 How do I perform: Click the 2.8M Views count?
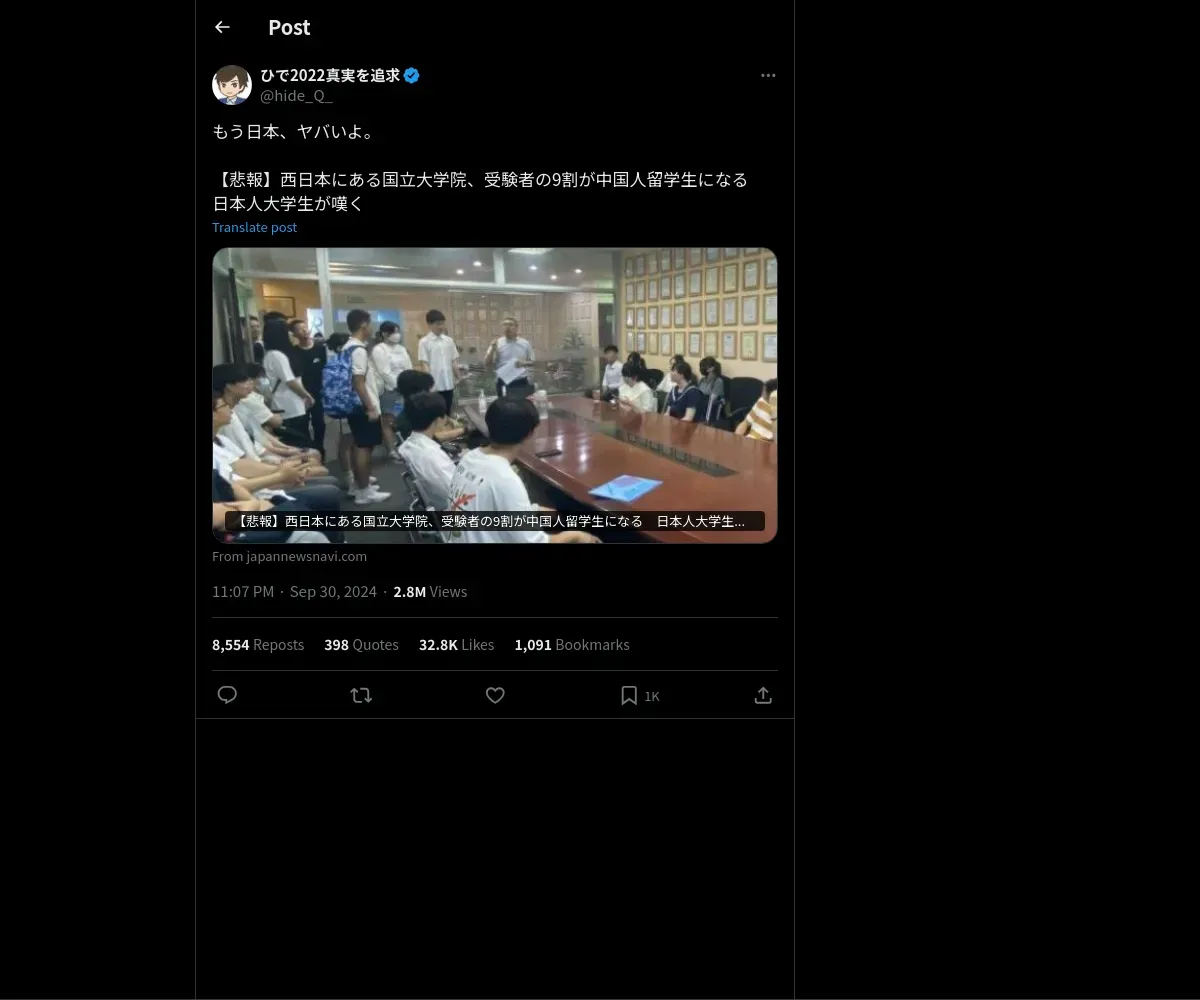[430, 592]
